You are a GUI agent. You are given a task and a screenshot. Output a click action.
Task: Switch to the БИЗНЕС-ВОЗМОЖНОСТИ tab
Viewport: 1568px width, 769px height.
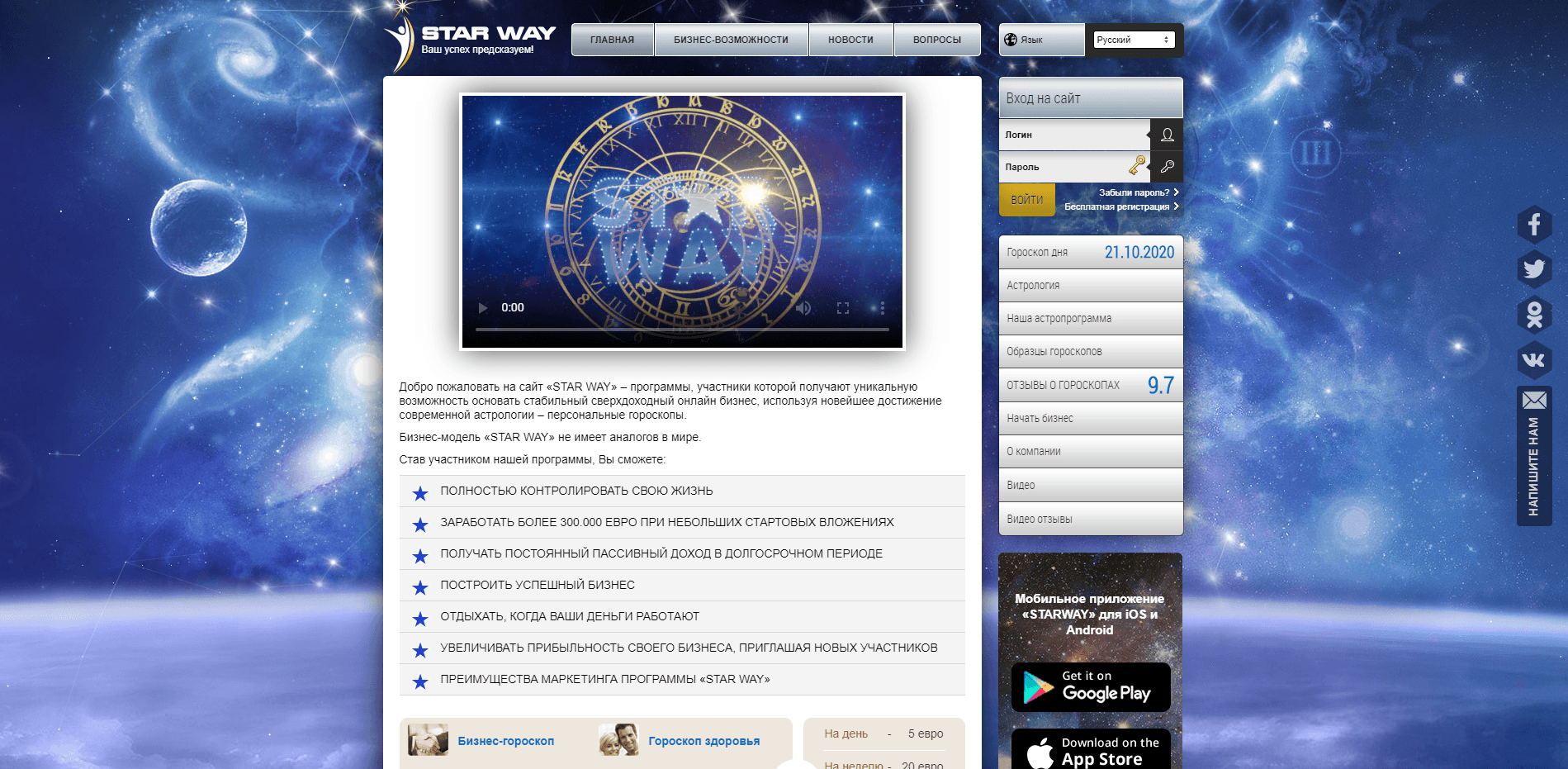732,39
